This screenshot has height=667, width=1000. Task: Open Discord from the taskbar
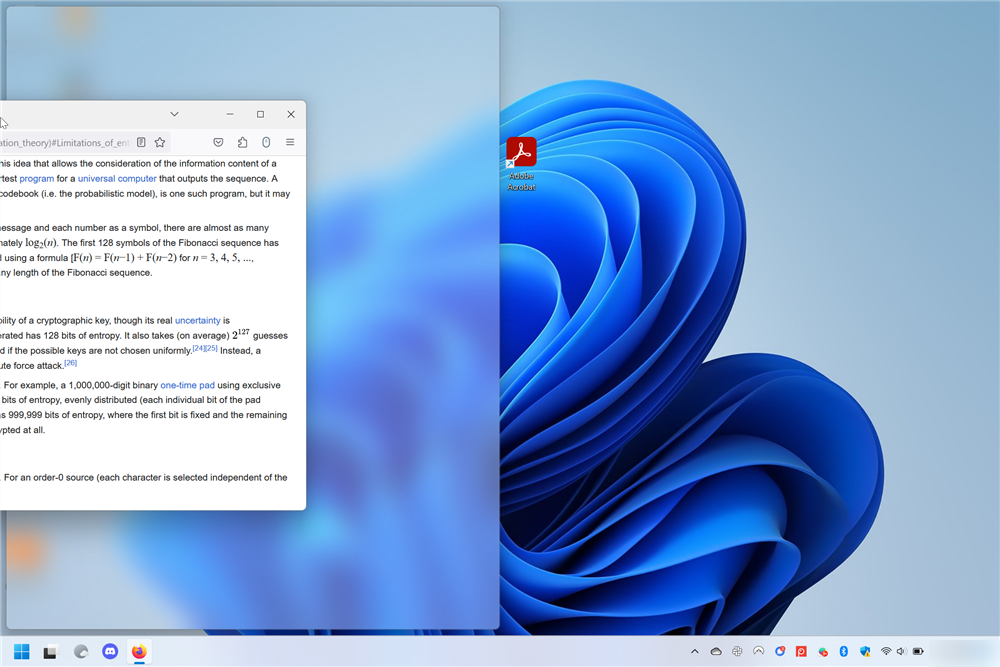pos(109,651)
